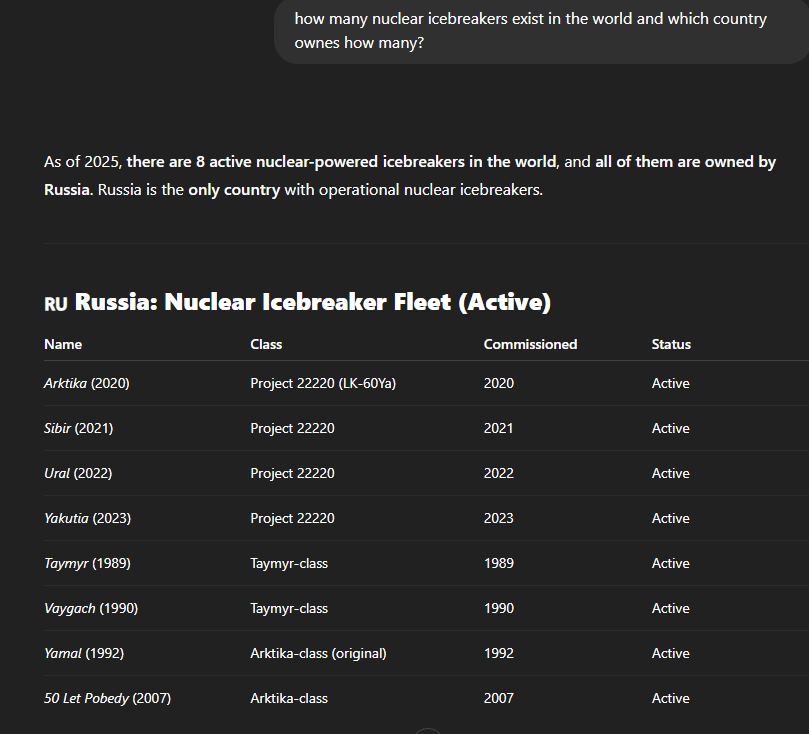Screen dimensions: 809x734
Task: Select the 'Ural (2022)' name cell
Action: point(78,473)
